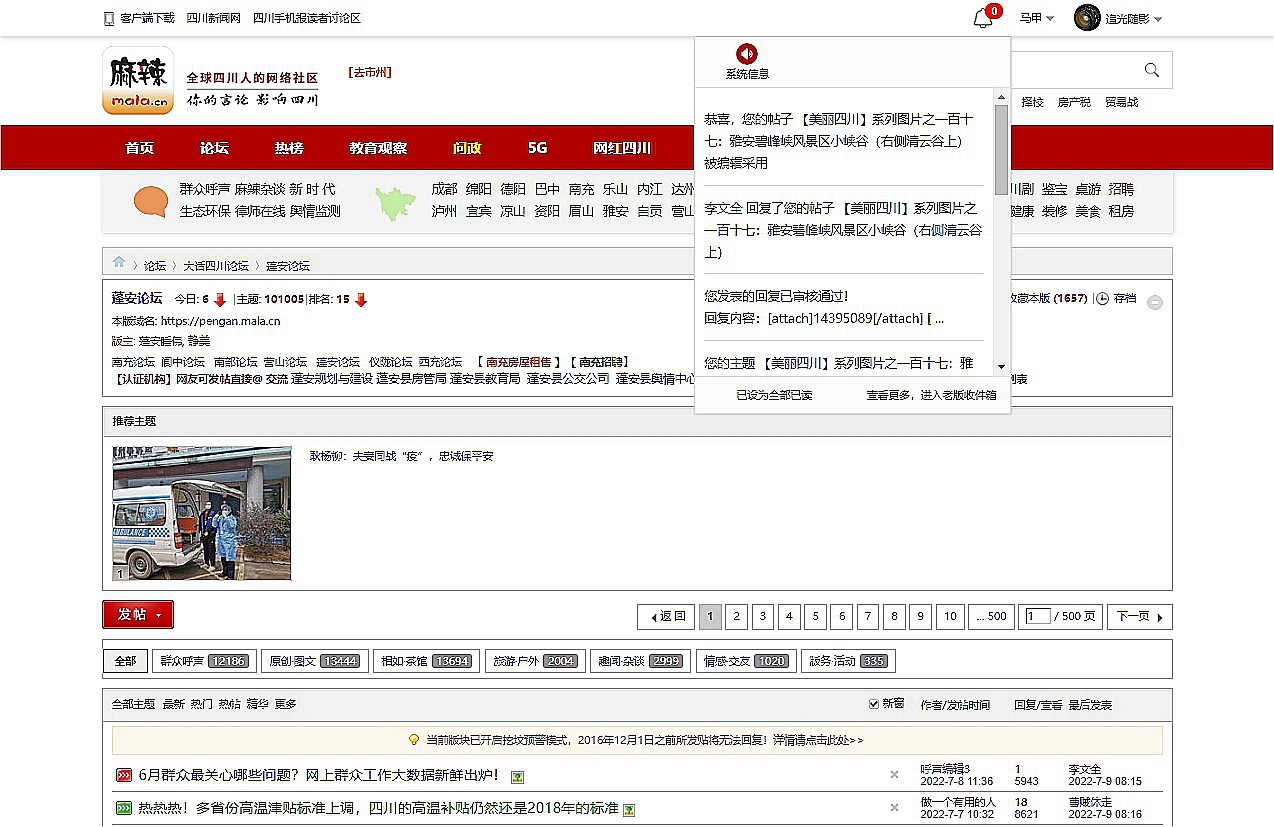Viewport: 1274px width, 827px height.
Task: Click the orange speech bubble icon
Action: coord(150,201)
